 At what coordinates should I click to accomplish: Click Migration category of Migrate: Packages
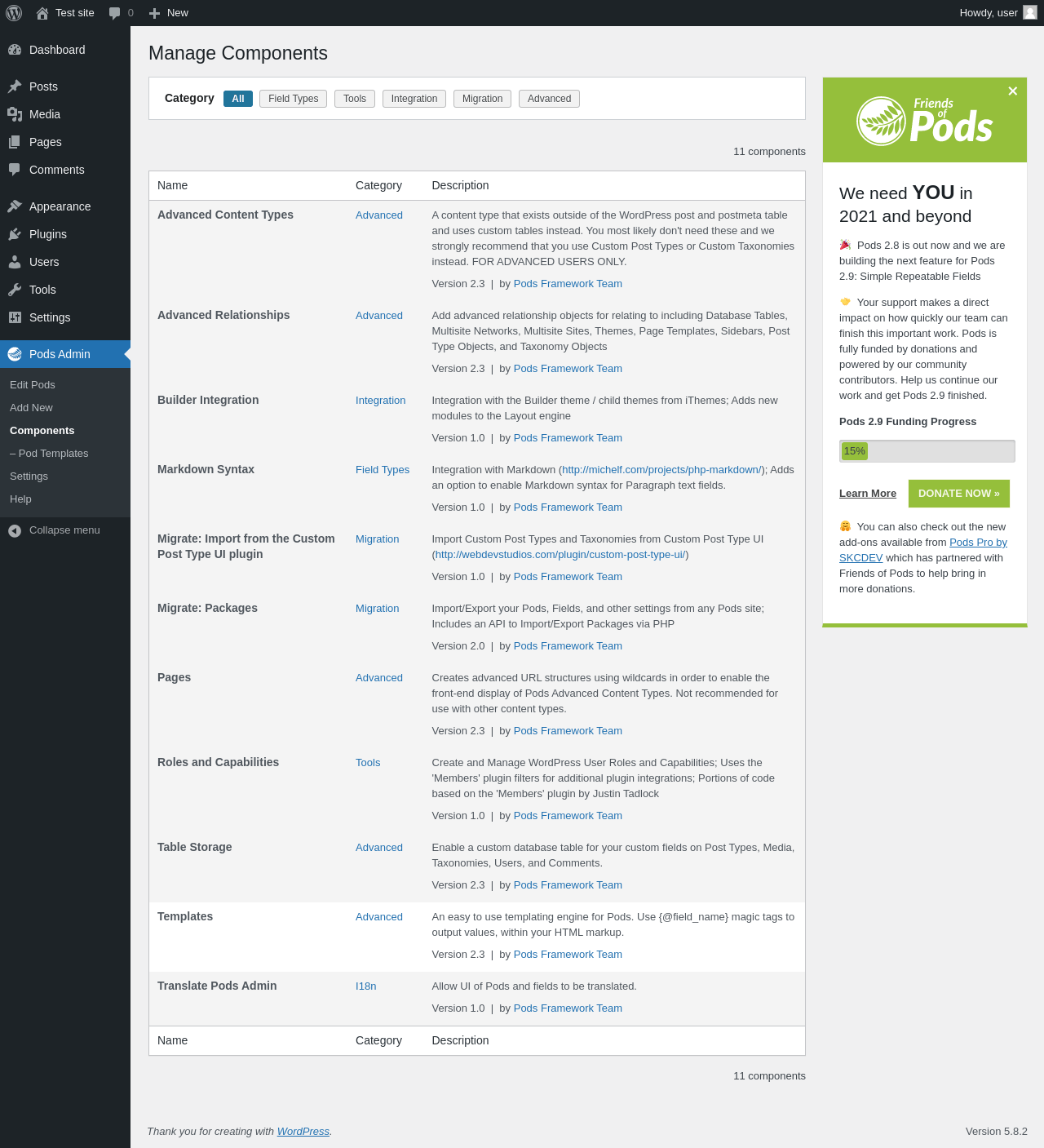click(x=378, y=609)
